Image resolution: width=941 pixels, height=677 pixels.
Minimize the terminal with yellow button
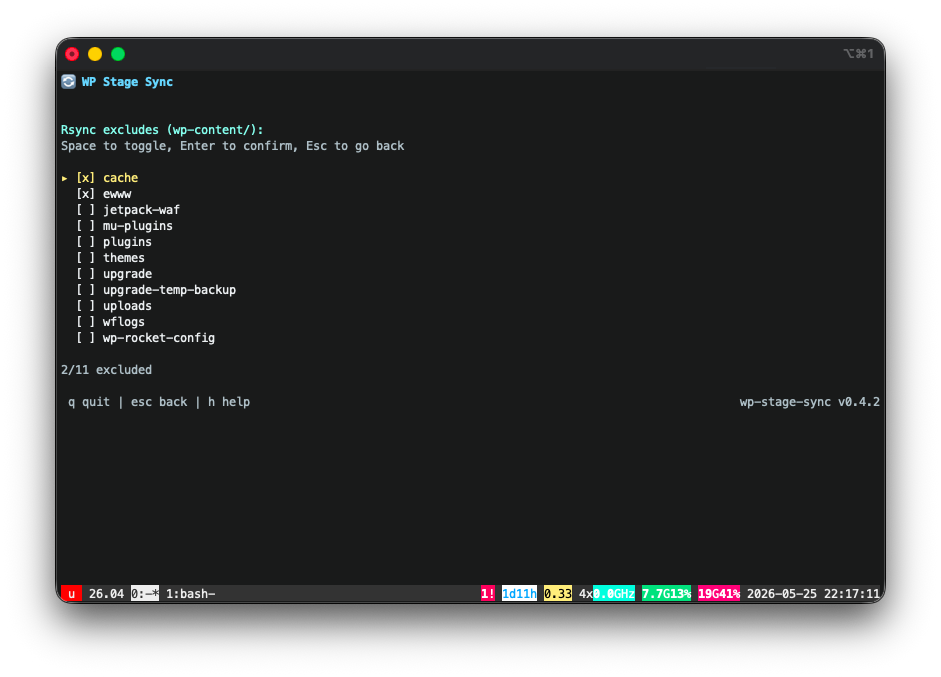[95, 54]
